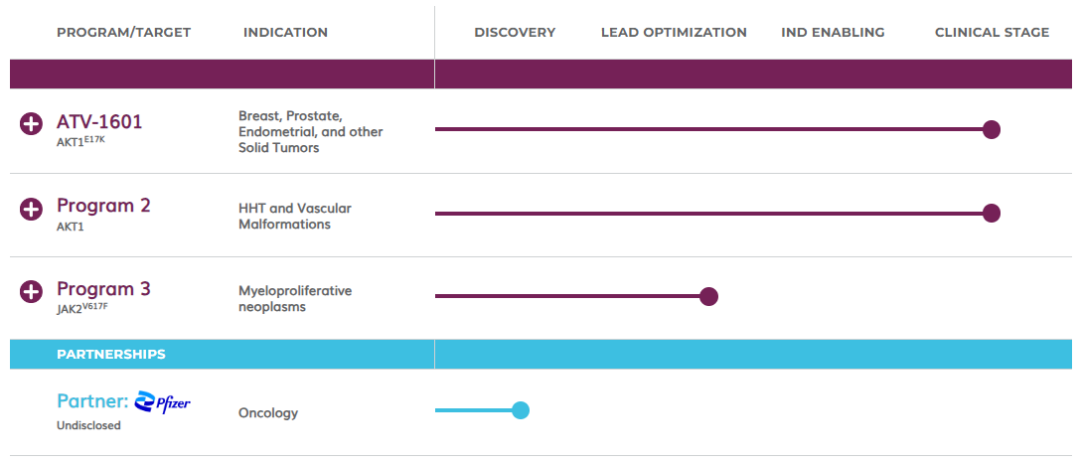Click the Partner label text
Image resolution: width=1080 pixels, height=462 pixels.
point(92,401)
